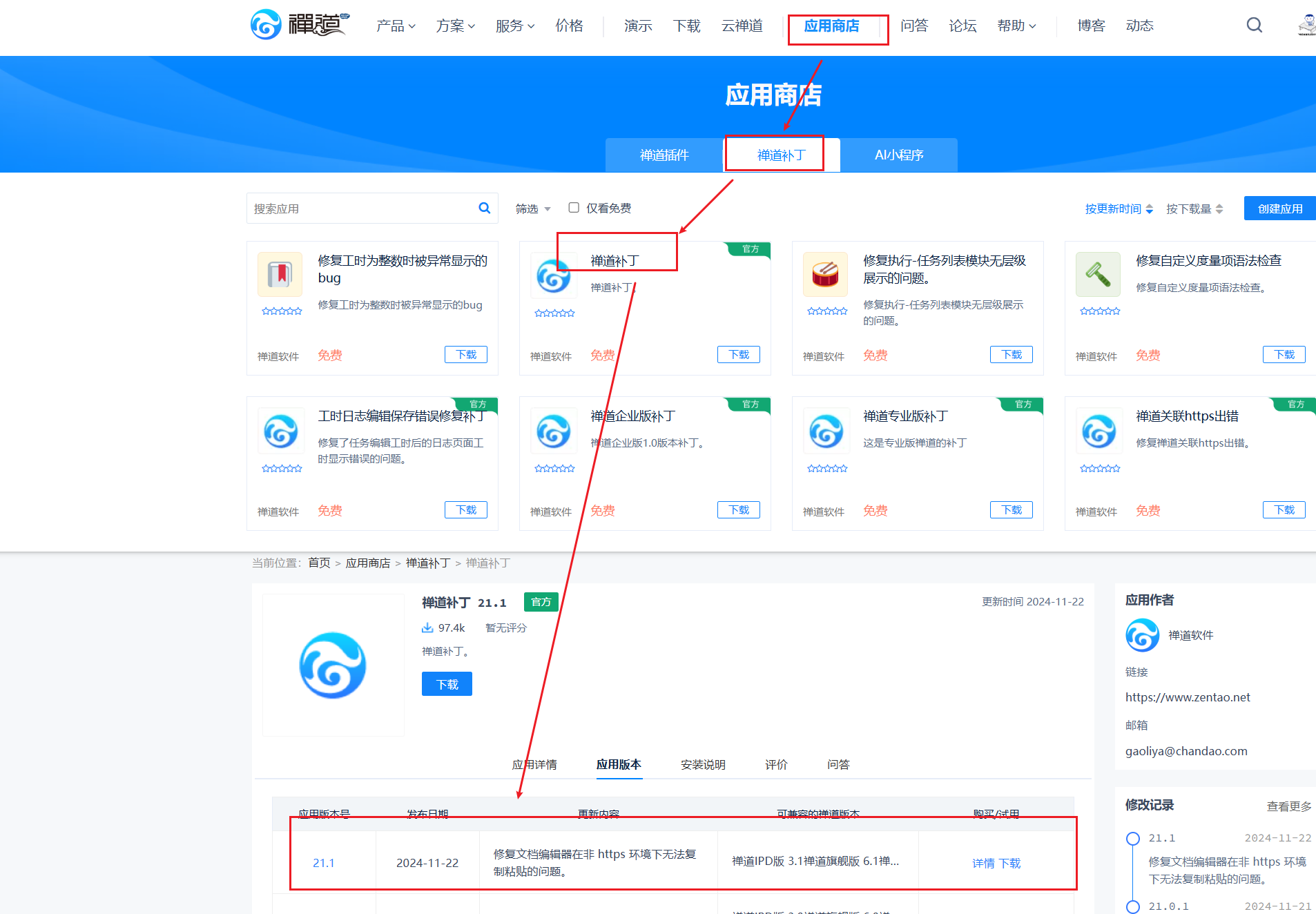Download the 禅道企业版补丁 app
The image size is (1316, 914).
click(x=739, y=509)
